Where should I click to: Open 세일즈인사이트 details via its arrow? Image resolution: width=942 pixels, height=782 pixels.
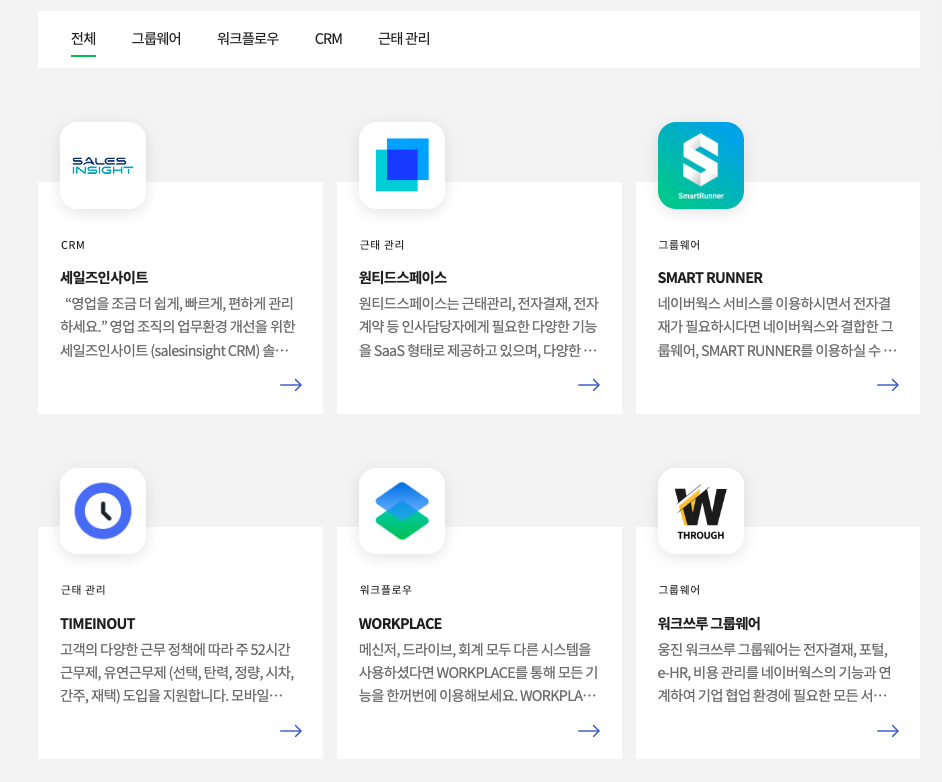tap(291, 385)
